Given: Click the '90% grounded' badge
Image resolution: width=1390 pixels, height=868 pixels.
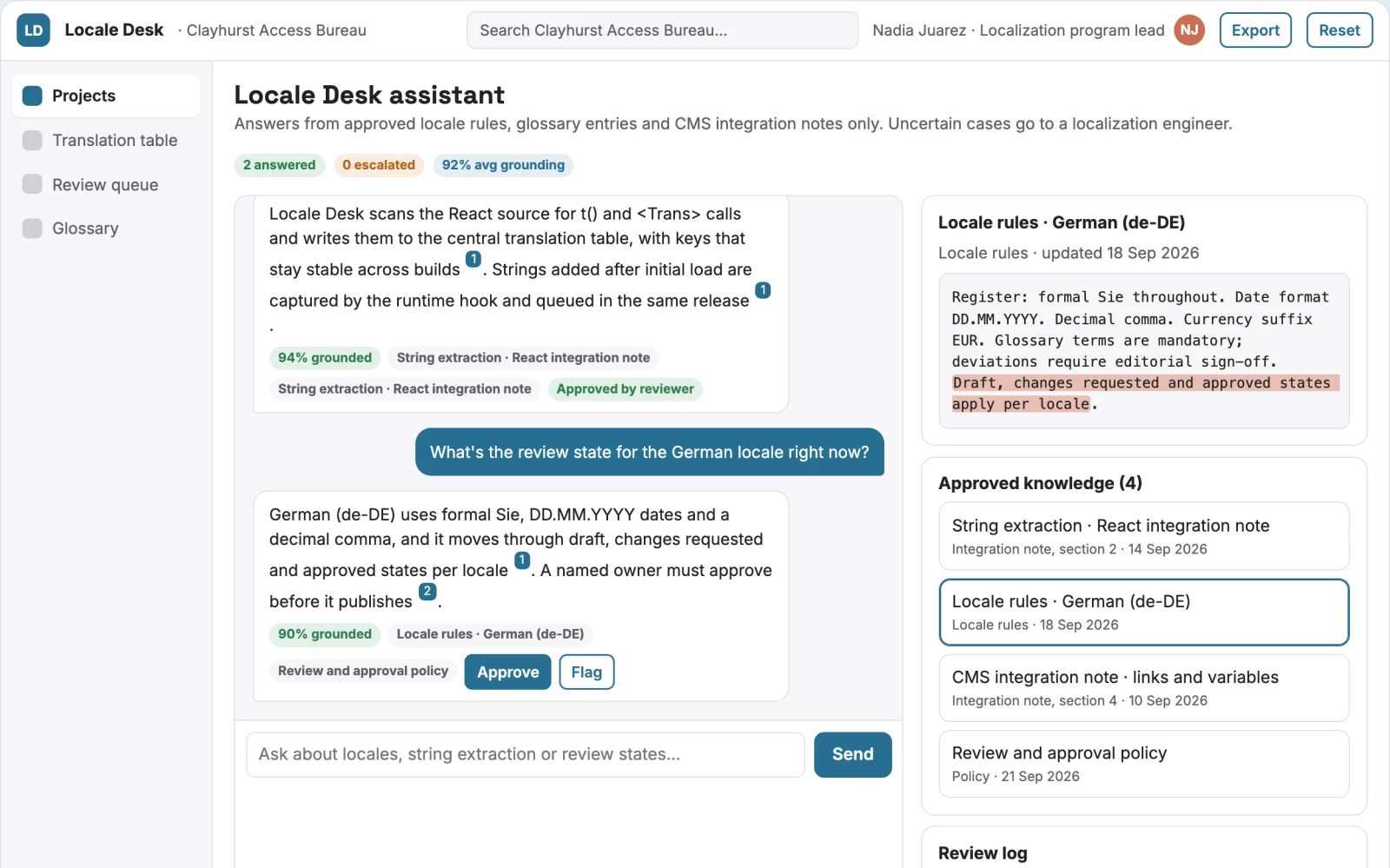Looking at the screenshot, I should click(x=324, y=634).
